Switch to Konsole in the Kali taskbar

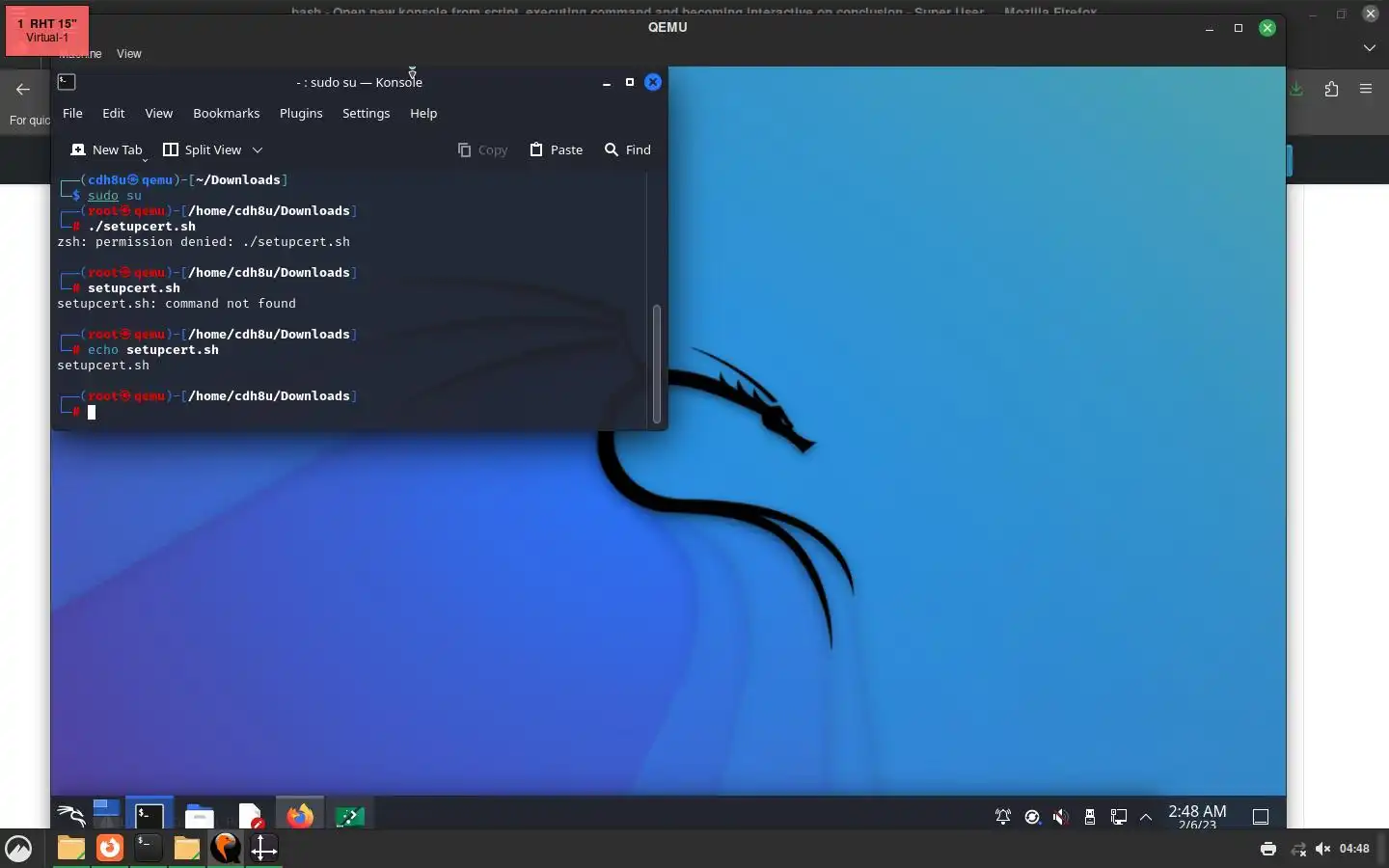[x=150, y=816]
